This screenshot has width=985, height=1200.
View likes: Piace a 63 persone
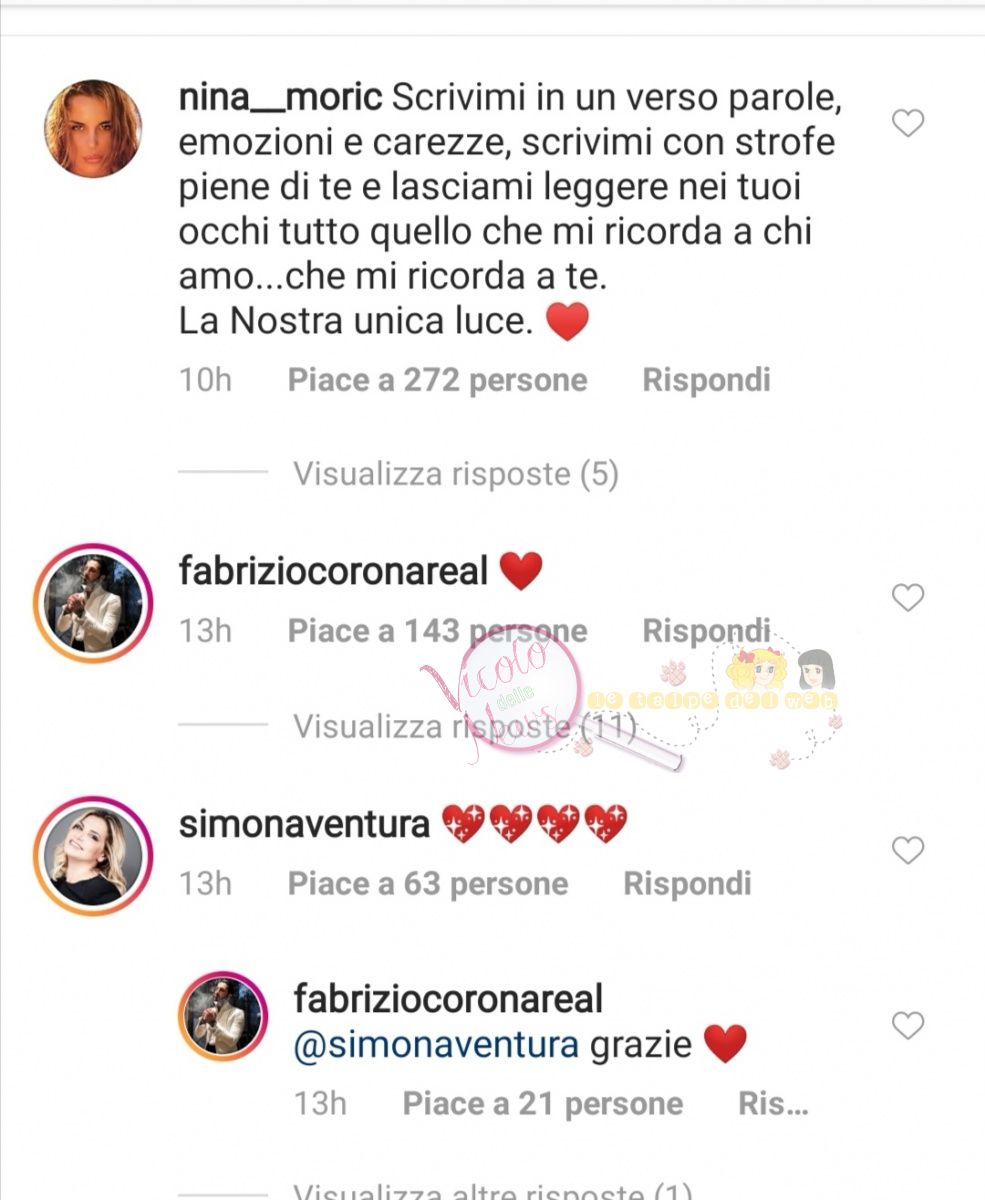428,884
